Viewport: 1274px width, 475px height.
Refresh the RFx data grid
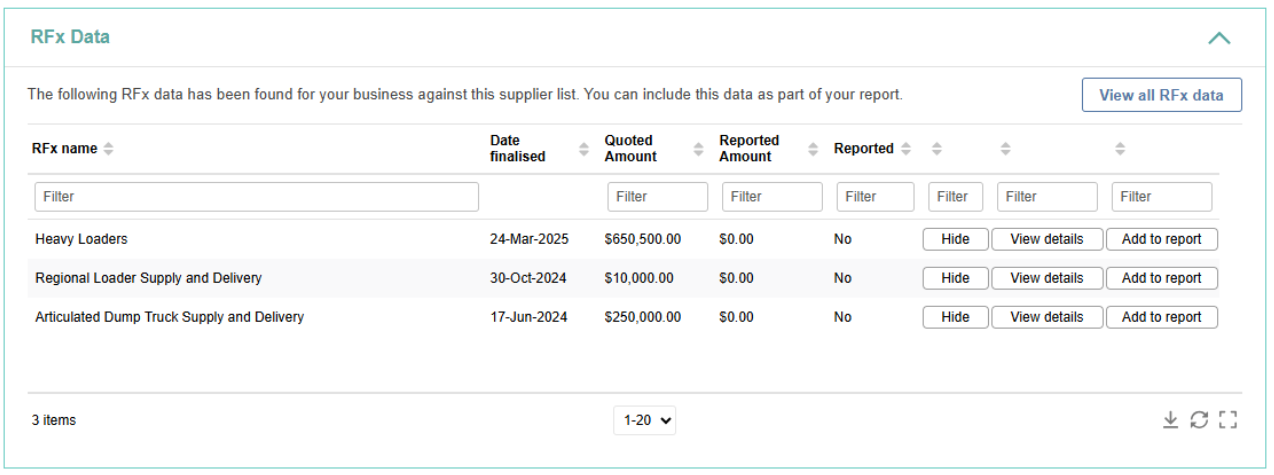click(x=1199, y=421)
